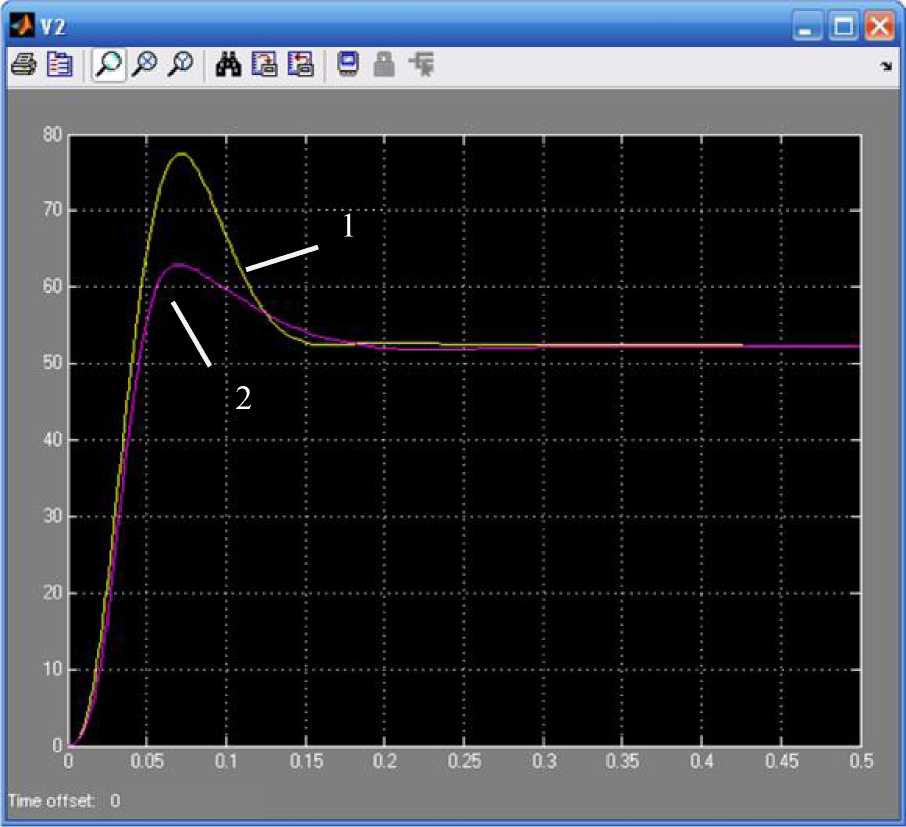Image resolution: width=906 pixels, height=827 pixels.
Task: Click the grayed Lock axes selection padlock
Action: tap(384, 64)
